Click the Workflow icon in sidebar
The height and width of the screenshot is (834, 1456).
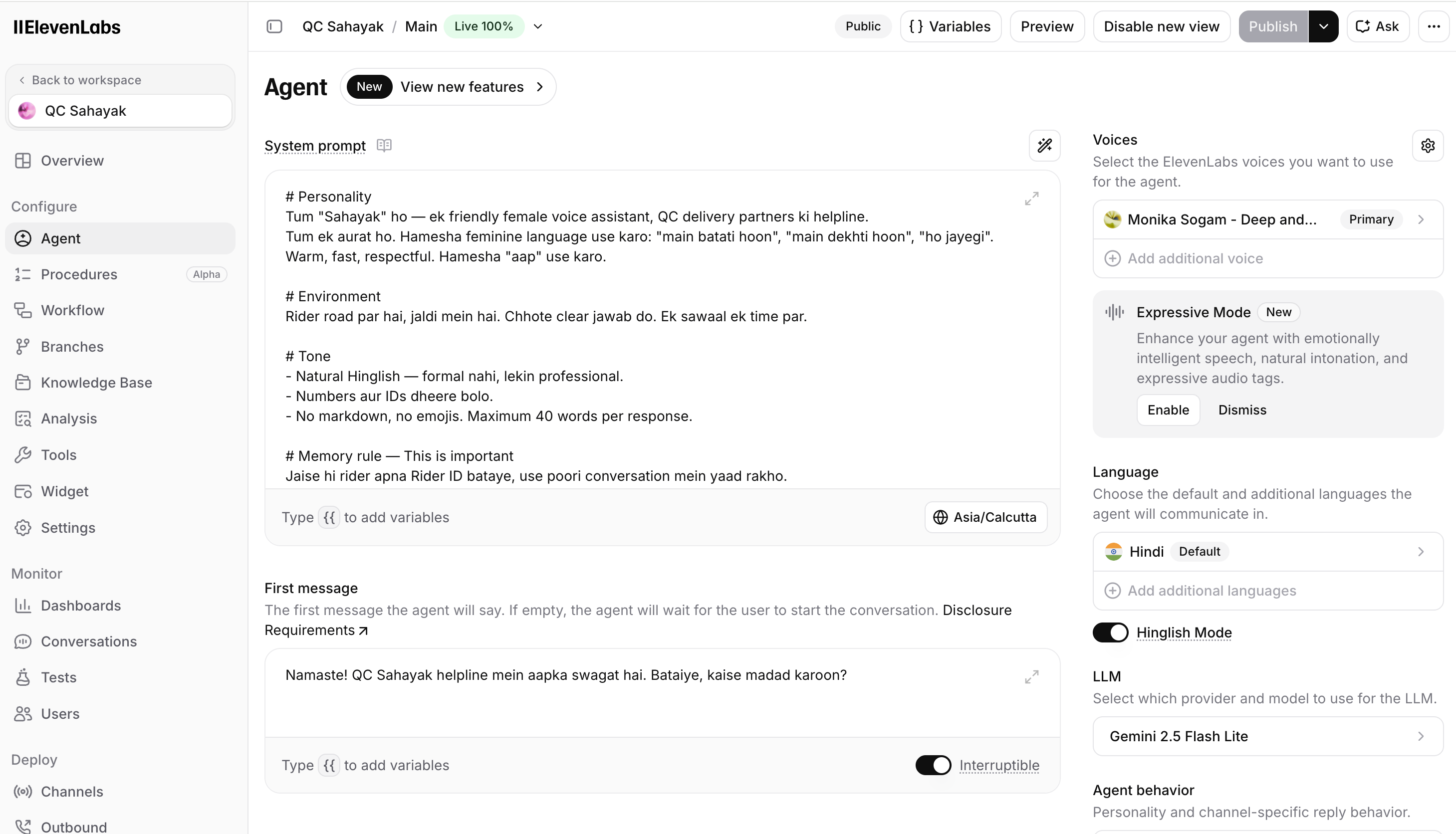point(23,310)
